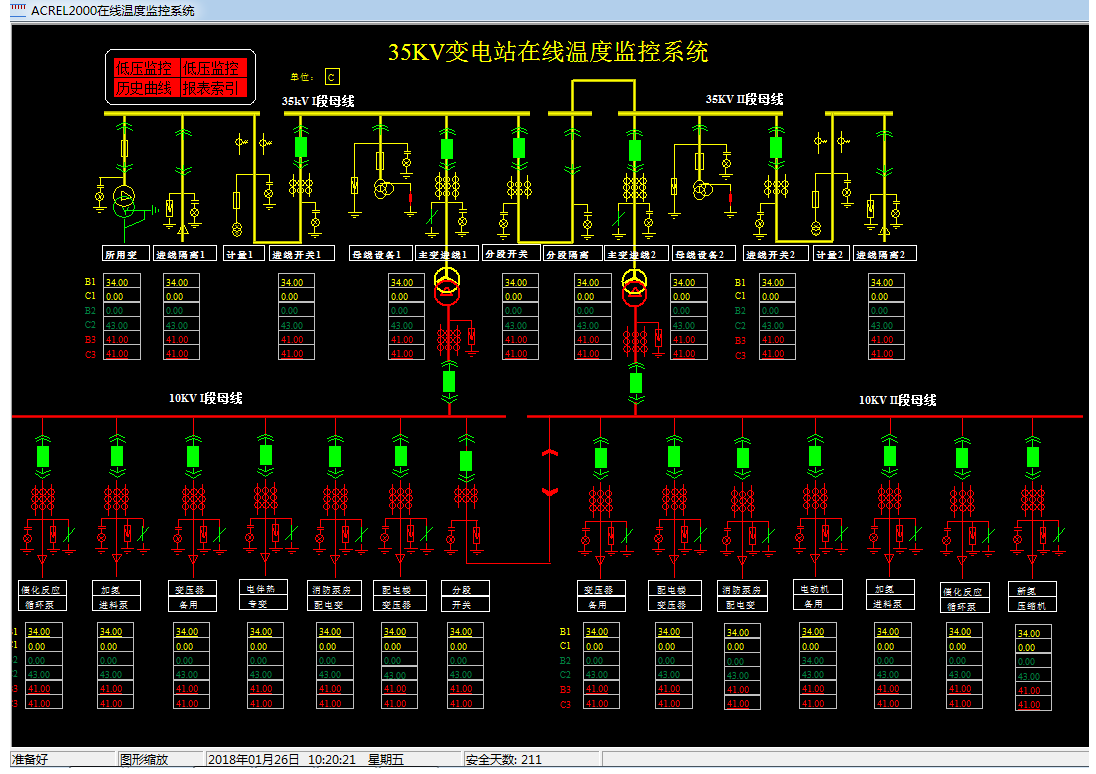Click the 母线设备1 voltage transformer symbol
Viewport: 1096px width, 774px height.
coord(382,190)
